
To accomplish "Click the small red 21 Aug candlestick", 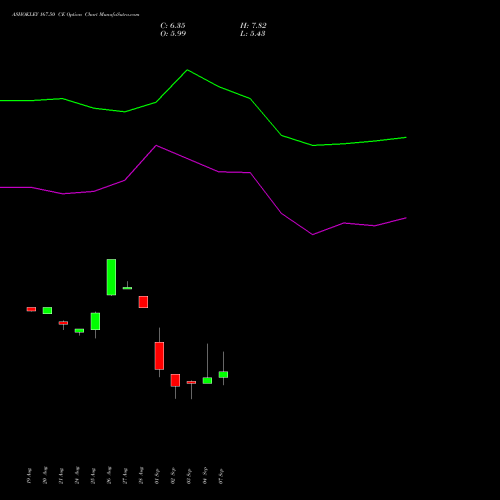I will click(x=63, y=323).
